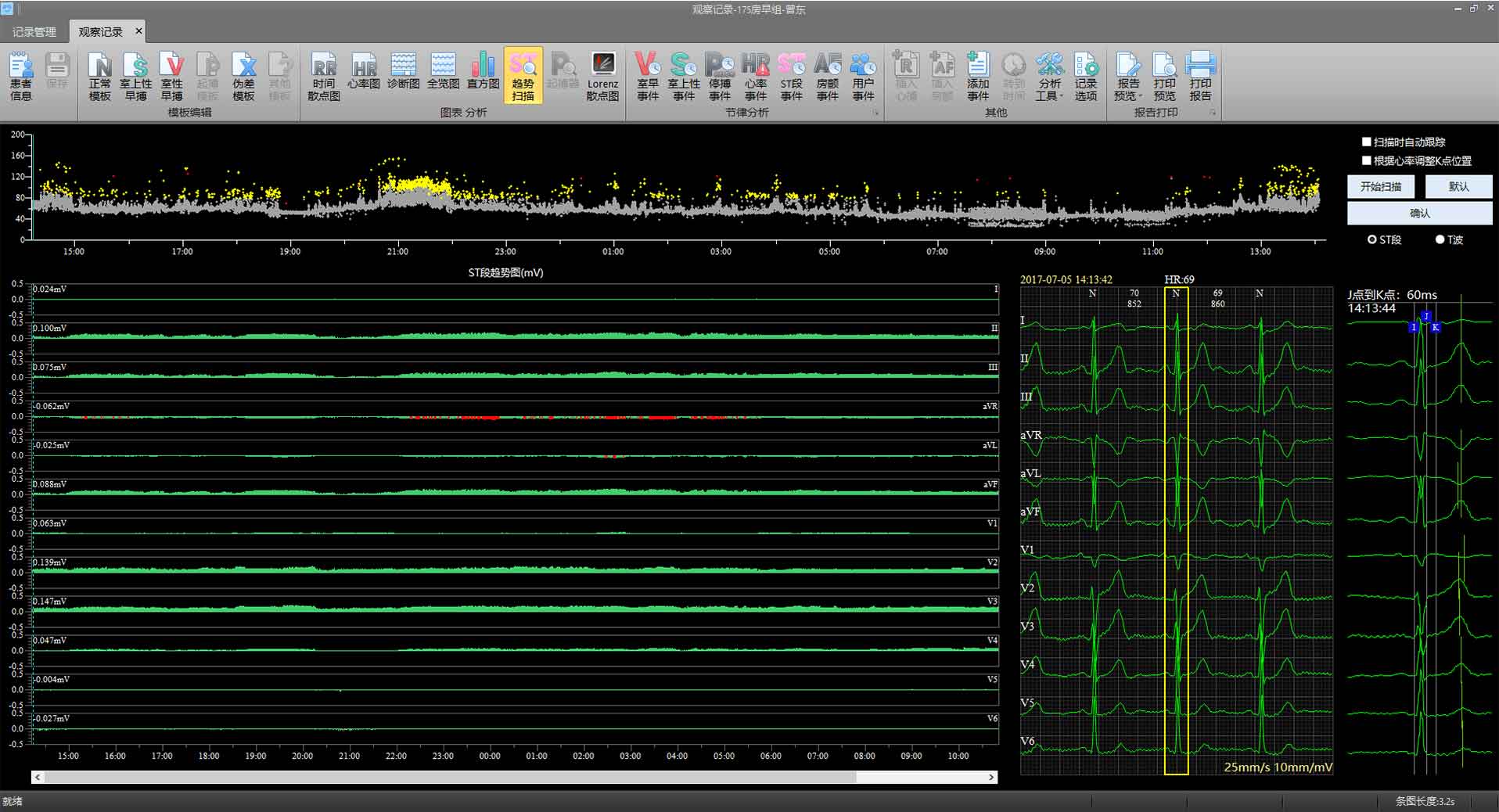Open 记录选项 record options
This screenshot has height=812, width=1499.
tap(1085, 77)
